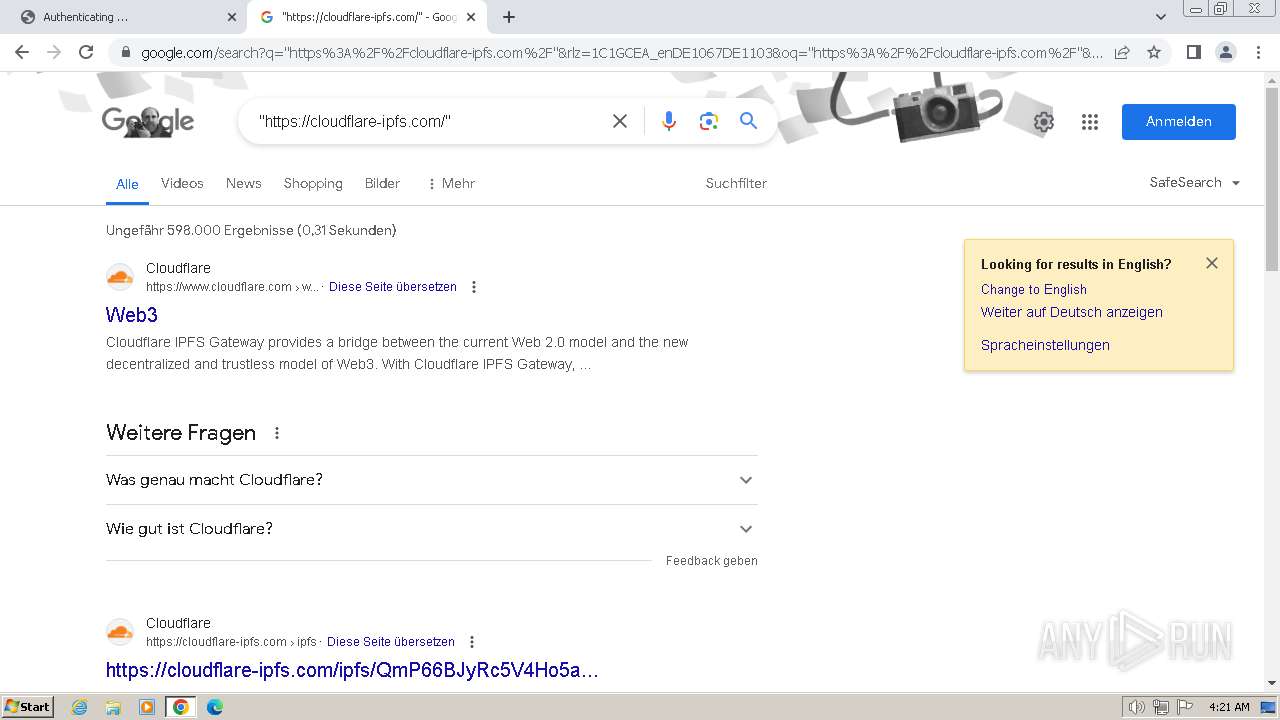Launch Internet Explorer from taskbar
Screen dimensions: 1280x720
tap(80, 707)
